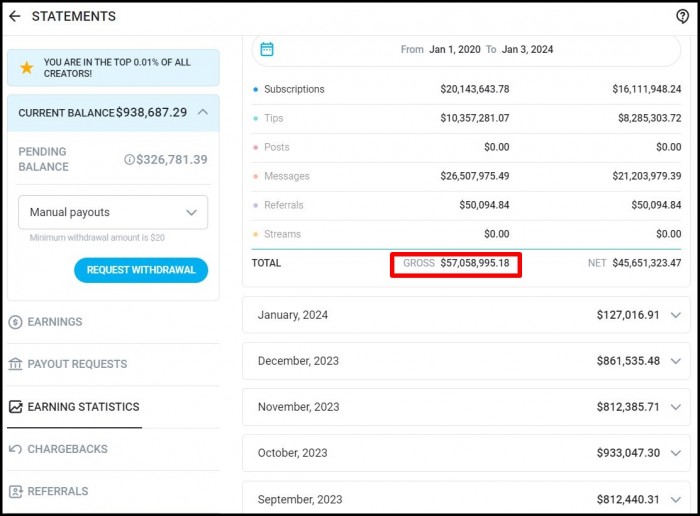Open the help question mark icon

683,16
